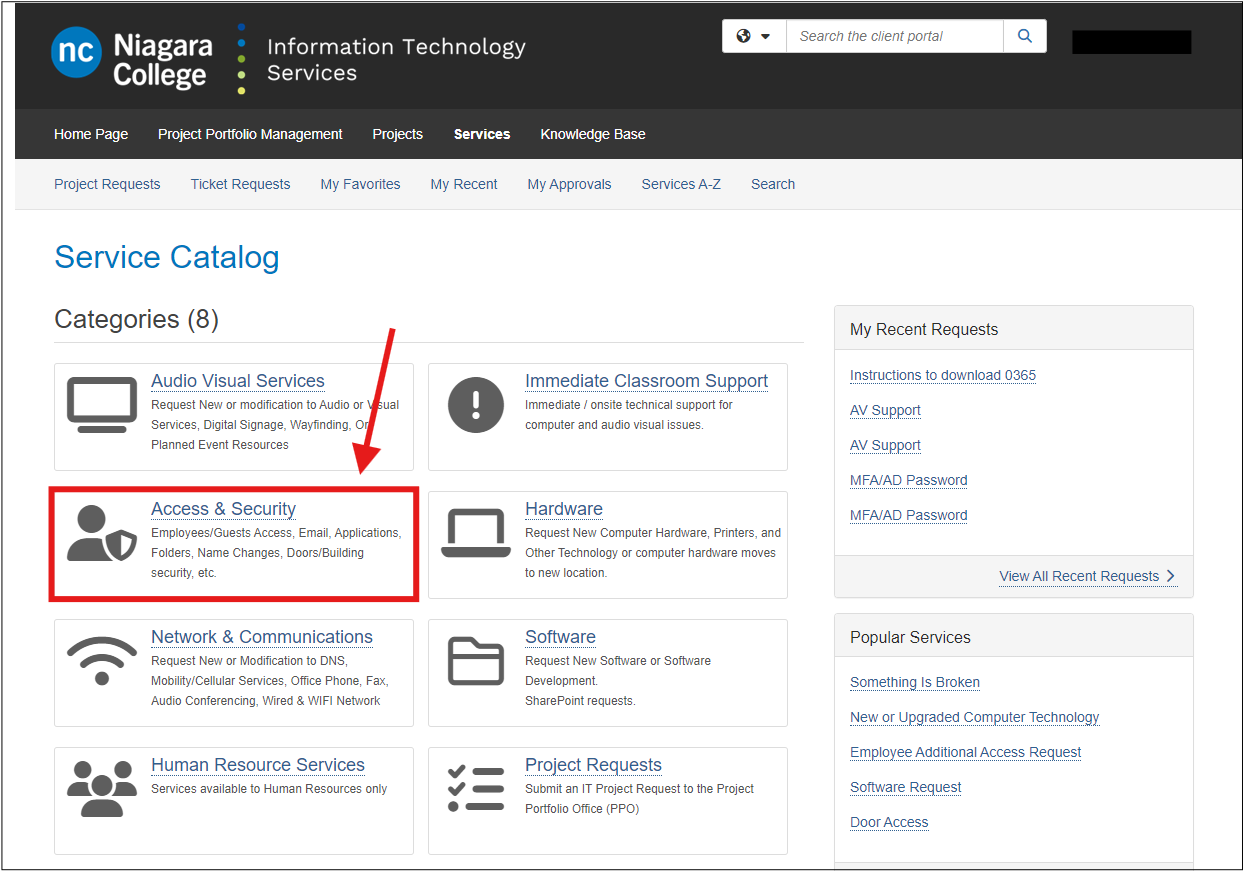This screenshot has width=1243, height=871.
Task: Switch to the My Approvals tab
Action: point(569,184)
